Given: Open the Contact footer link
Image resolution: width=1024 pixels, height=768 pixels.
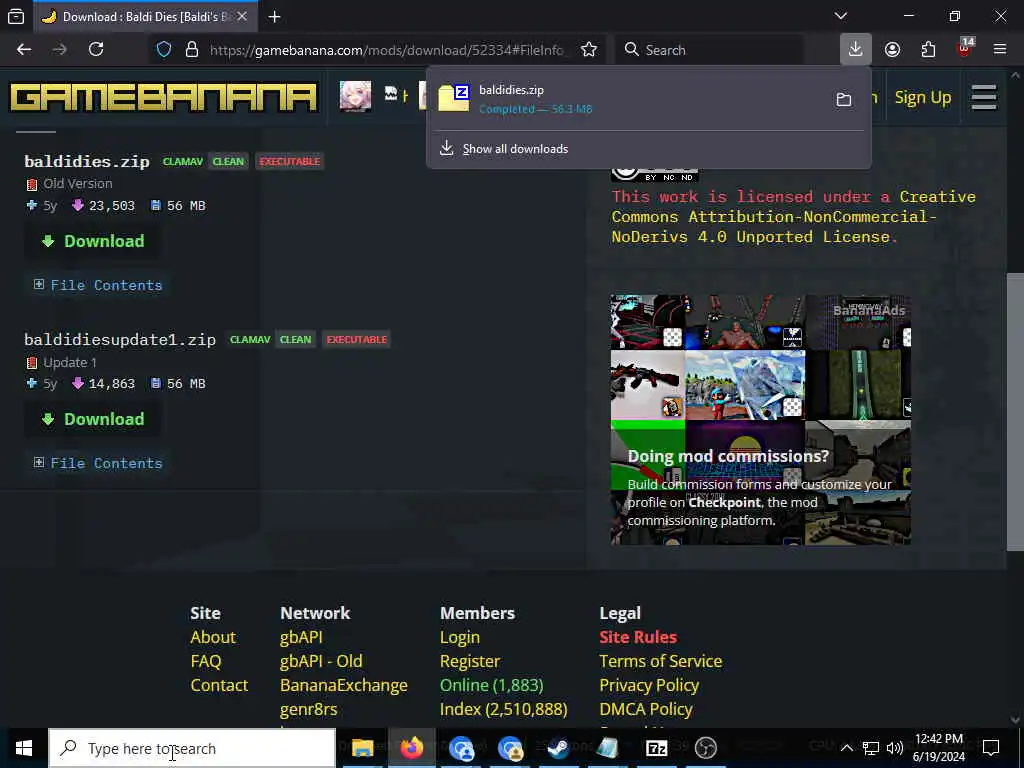Looking at the screenshot, I should tap(219, 685).
